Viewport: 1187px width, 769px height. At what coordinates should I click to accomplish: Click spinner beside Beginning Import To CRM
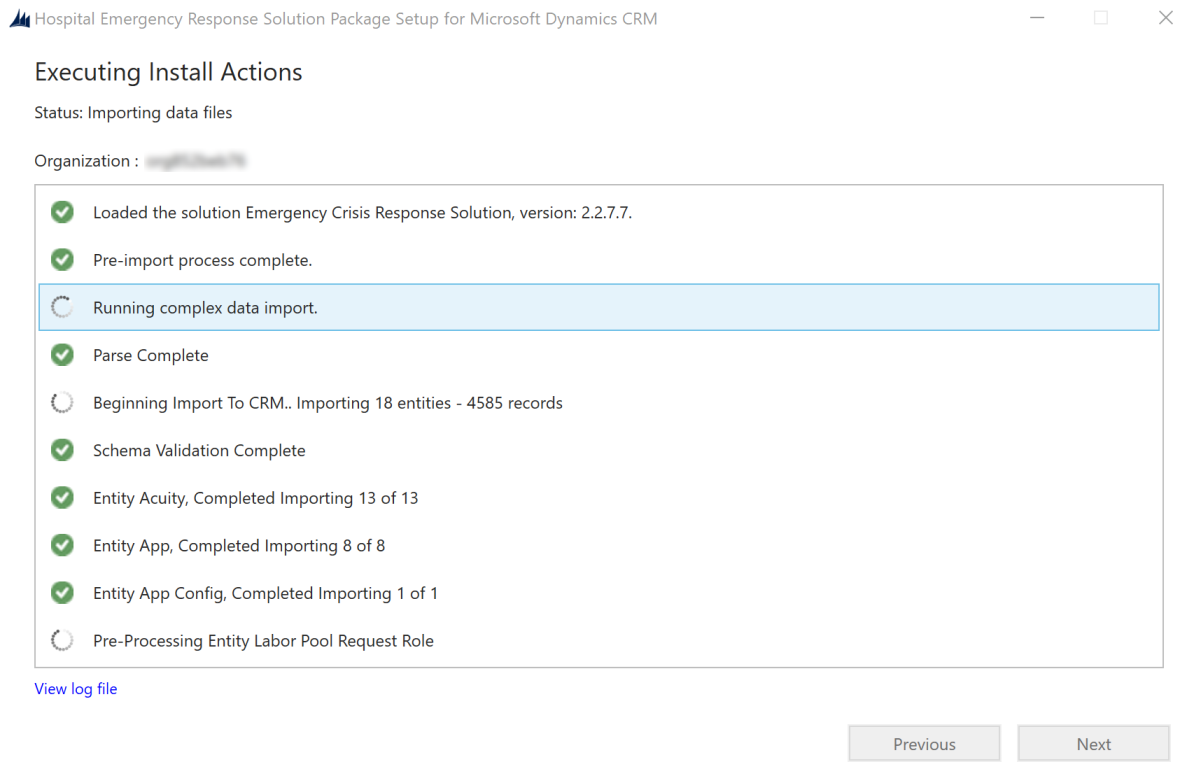coord(62,403)
